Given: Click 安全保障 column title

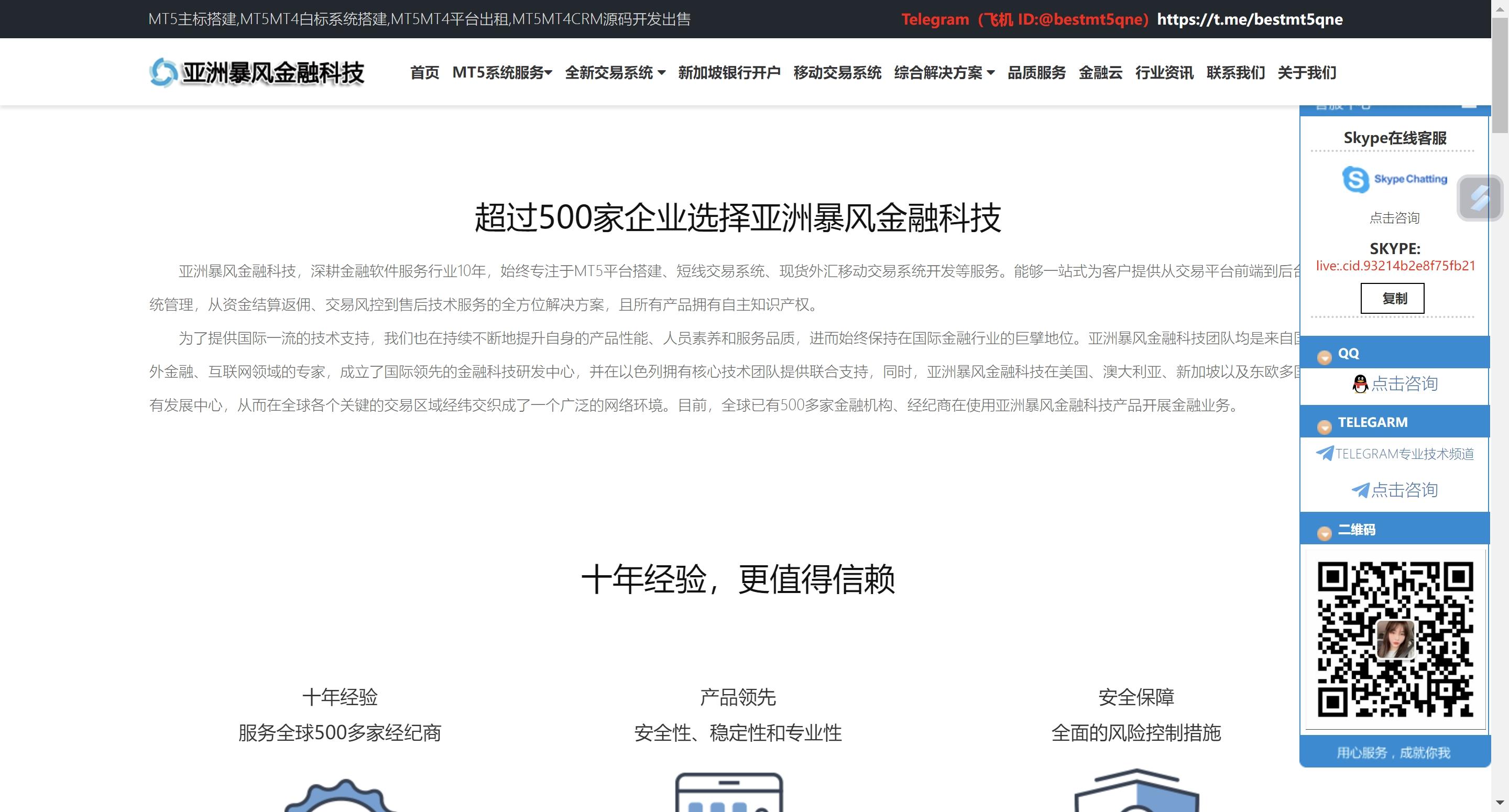Looking at the screenshot, I should point(1136,697).
